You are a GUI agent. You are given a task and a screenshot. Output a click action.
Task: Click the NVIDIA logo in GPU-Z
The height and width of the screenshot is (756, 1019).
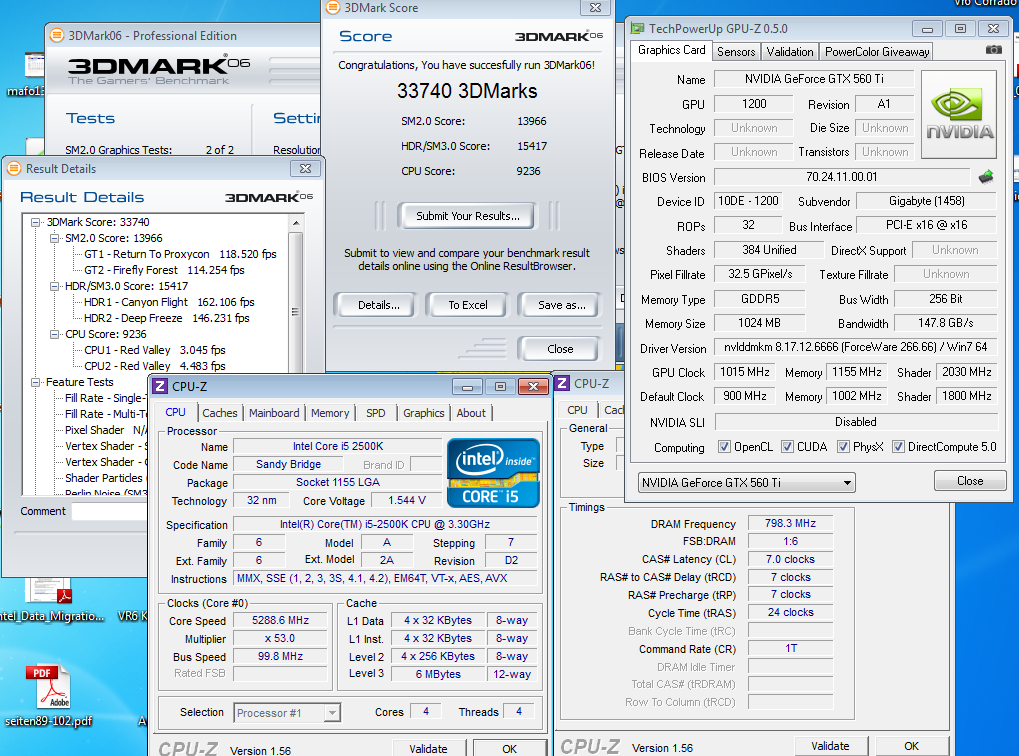pos(959,114)
